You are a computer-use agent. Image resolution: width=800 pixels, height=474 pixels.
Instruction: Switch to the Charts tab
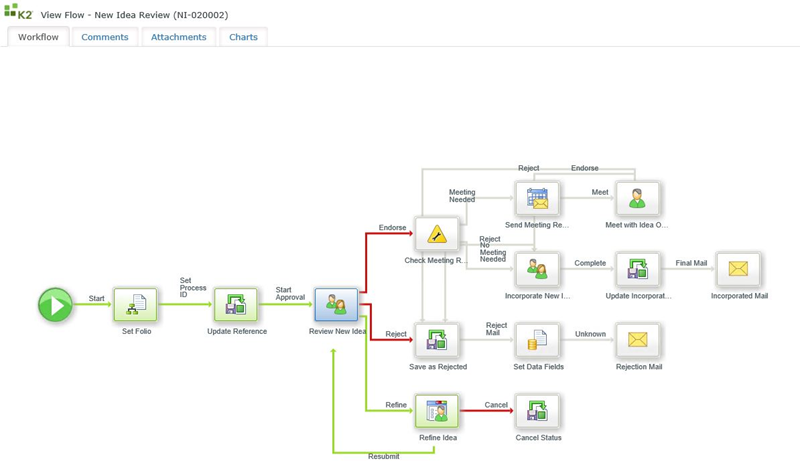coord(243,37)
